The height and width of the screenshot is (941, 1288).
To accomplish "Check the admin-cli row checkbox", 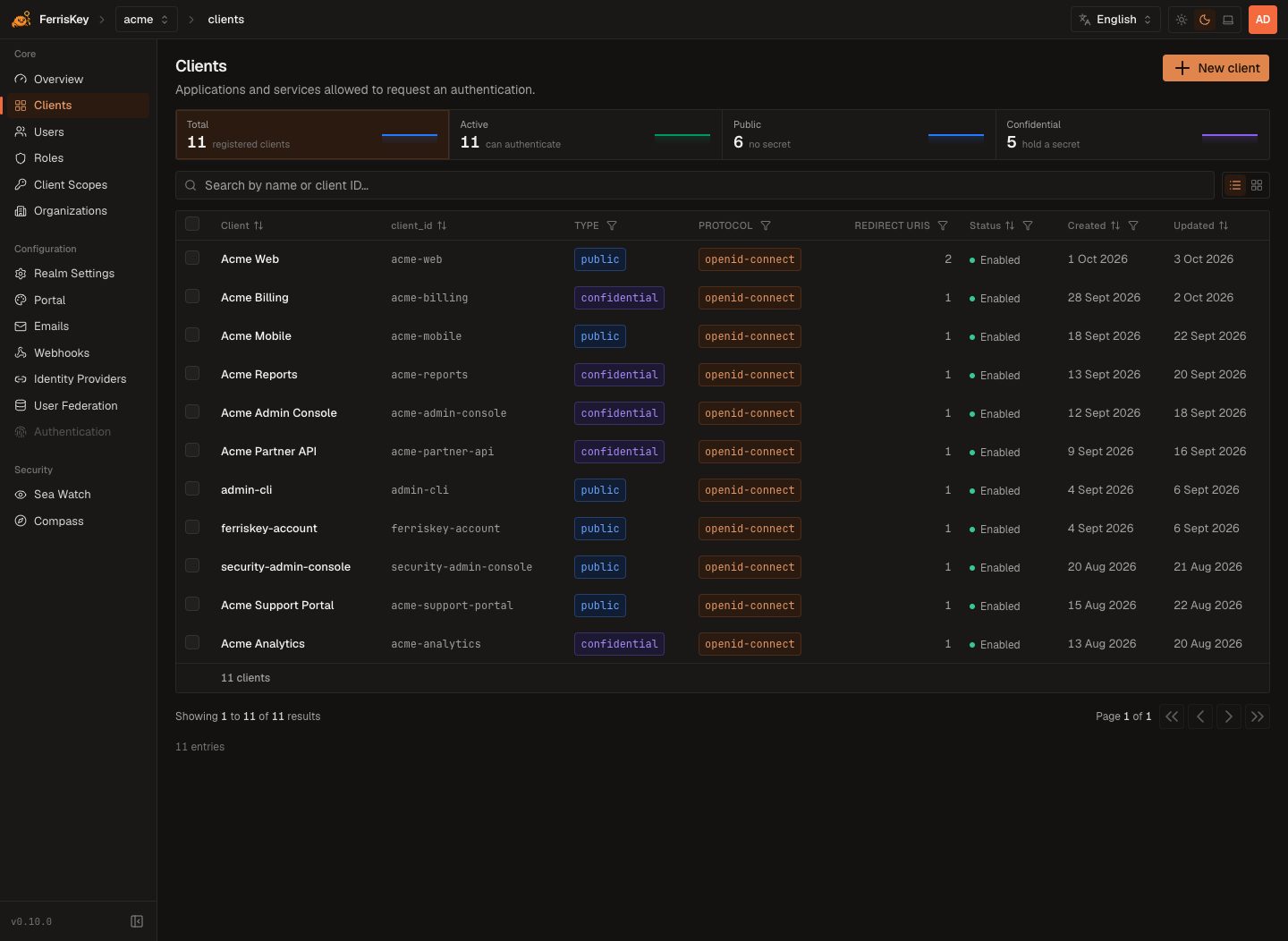I will pyautogui.click(x=192, y=488).
